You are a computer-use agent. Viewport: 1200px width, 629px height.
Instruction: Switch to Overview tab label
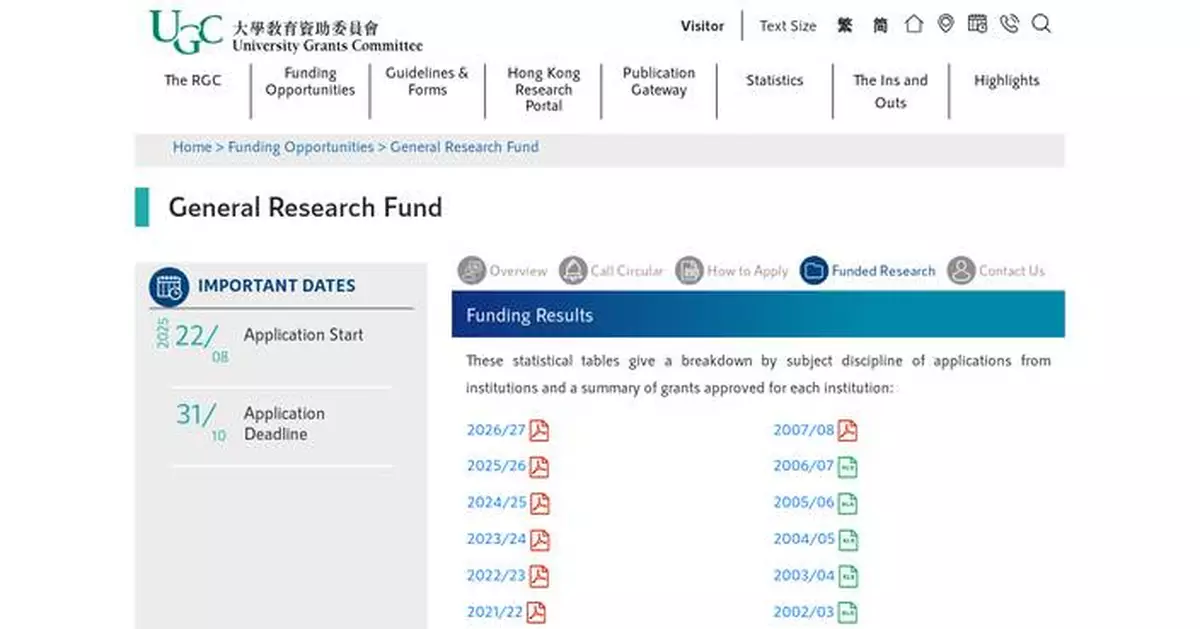[518, 271]
